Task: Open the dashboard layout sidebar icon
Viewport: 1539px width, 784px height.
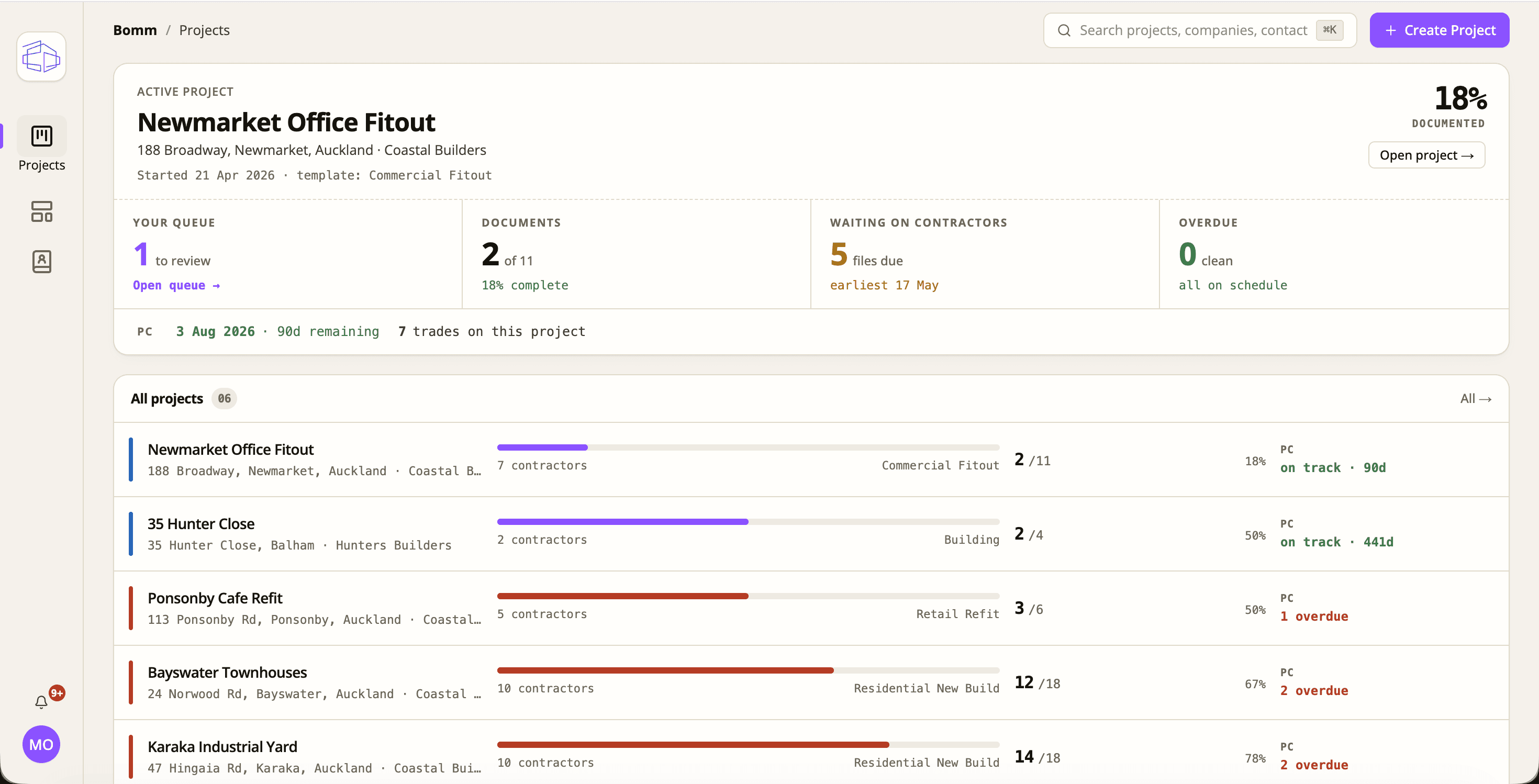Action: 41,211
